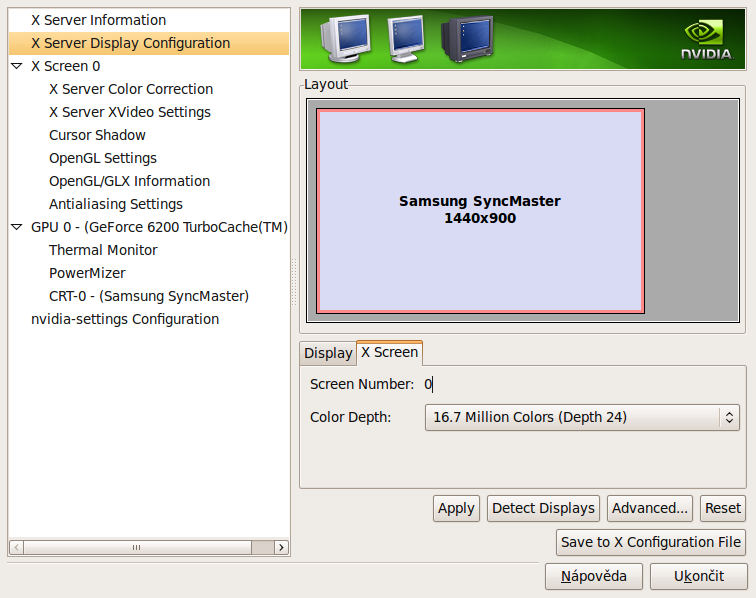This screenshot has width=756, height=598.
Task: Click the middle flat monitor banner icon
Action: (x=406, y=39)
